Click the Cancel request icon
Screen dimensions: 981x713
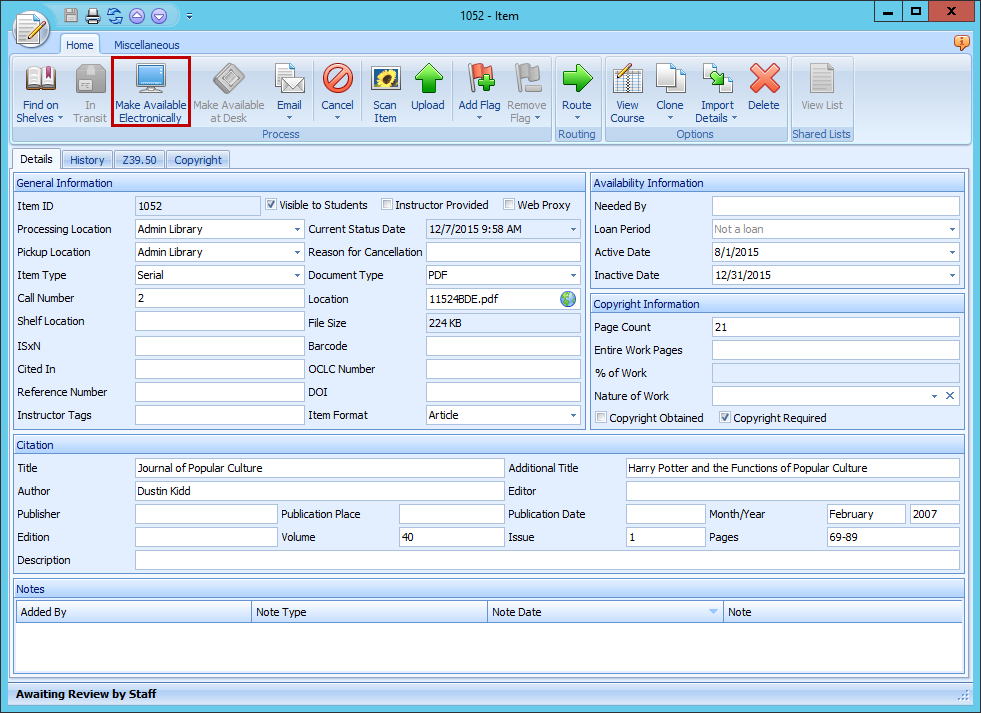(337, 91)
